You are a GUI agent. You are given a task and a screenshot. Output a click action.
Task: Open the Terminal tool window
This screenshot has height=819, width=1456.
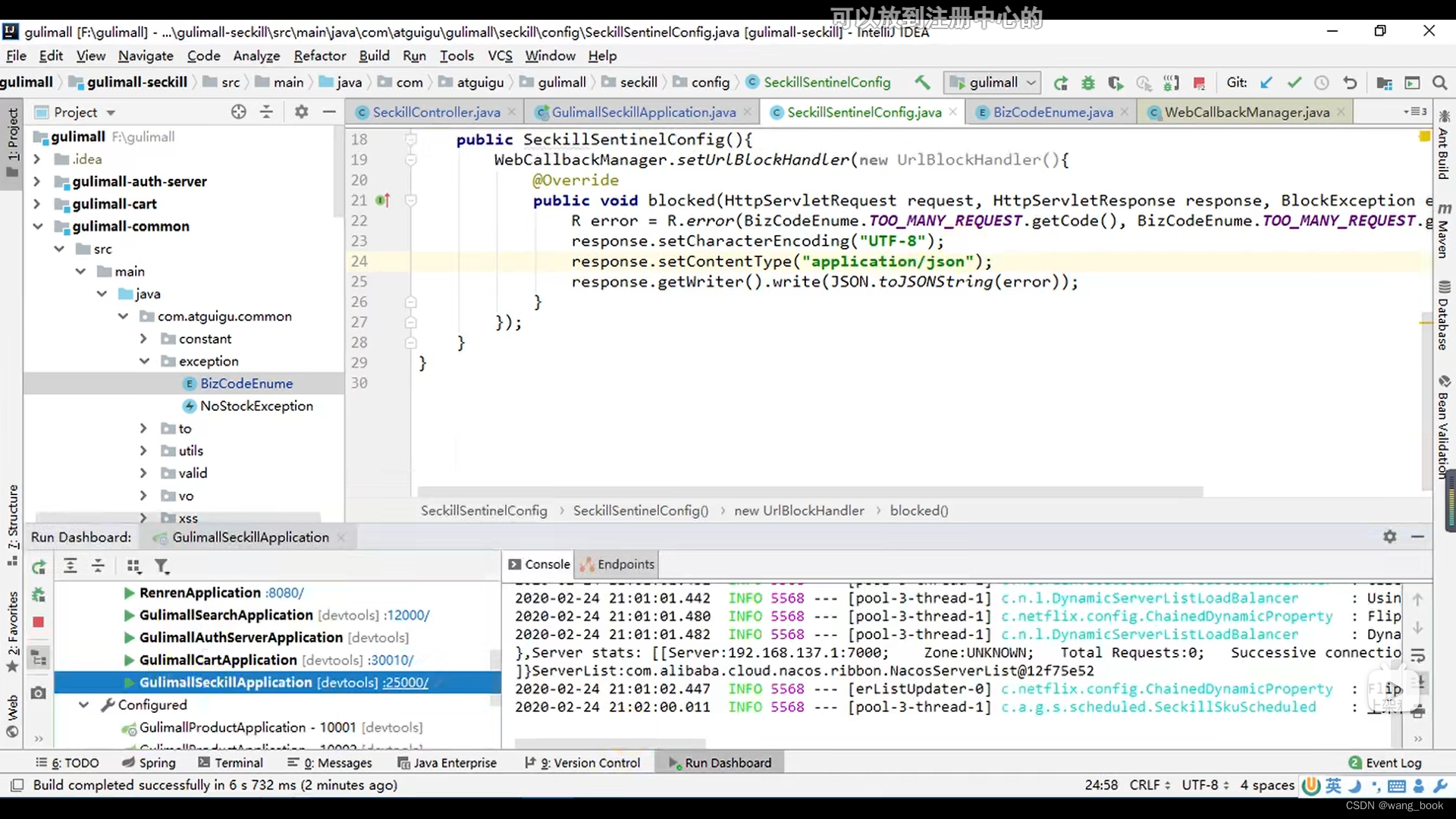(231, 762)
